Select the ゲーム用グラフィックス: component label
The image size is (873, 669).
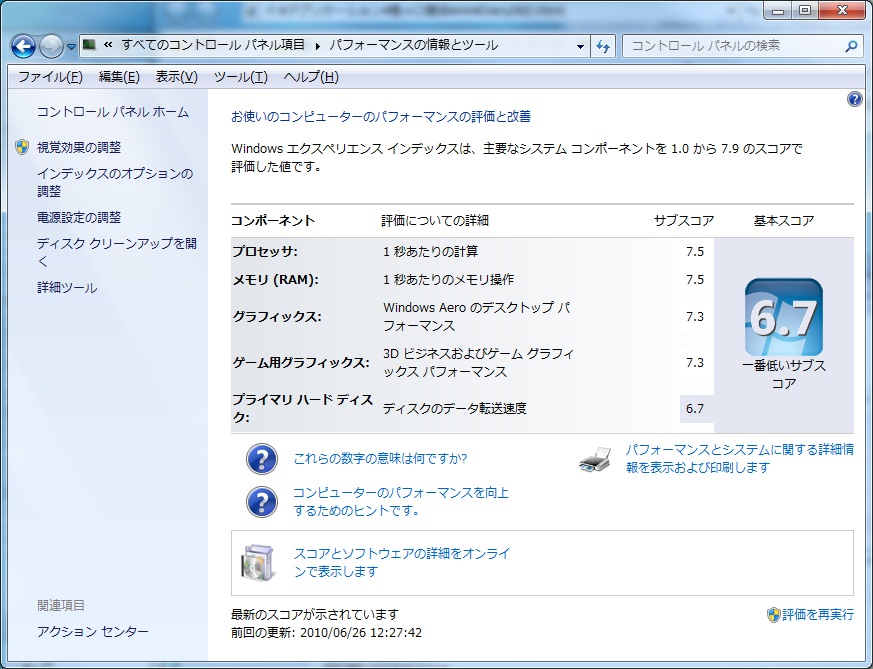(x=301, y=363)
